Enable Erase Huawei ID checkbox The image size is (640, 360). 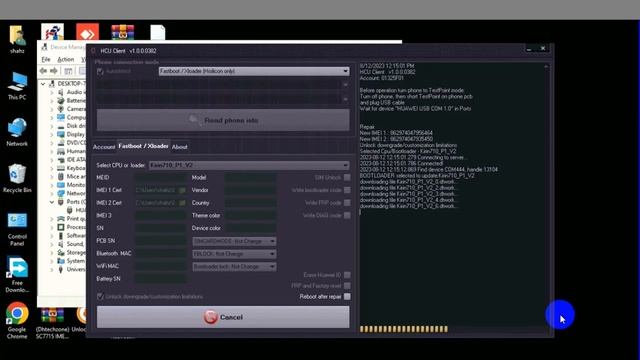[x=347, y=275]
